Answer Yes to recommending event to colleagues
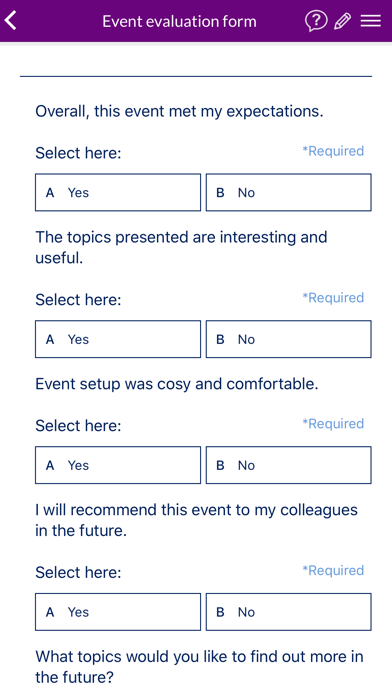The width and height of the screenshot is (392, 696). [x=118, y=612]
